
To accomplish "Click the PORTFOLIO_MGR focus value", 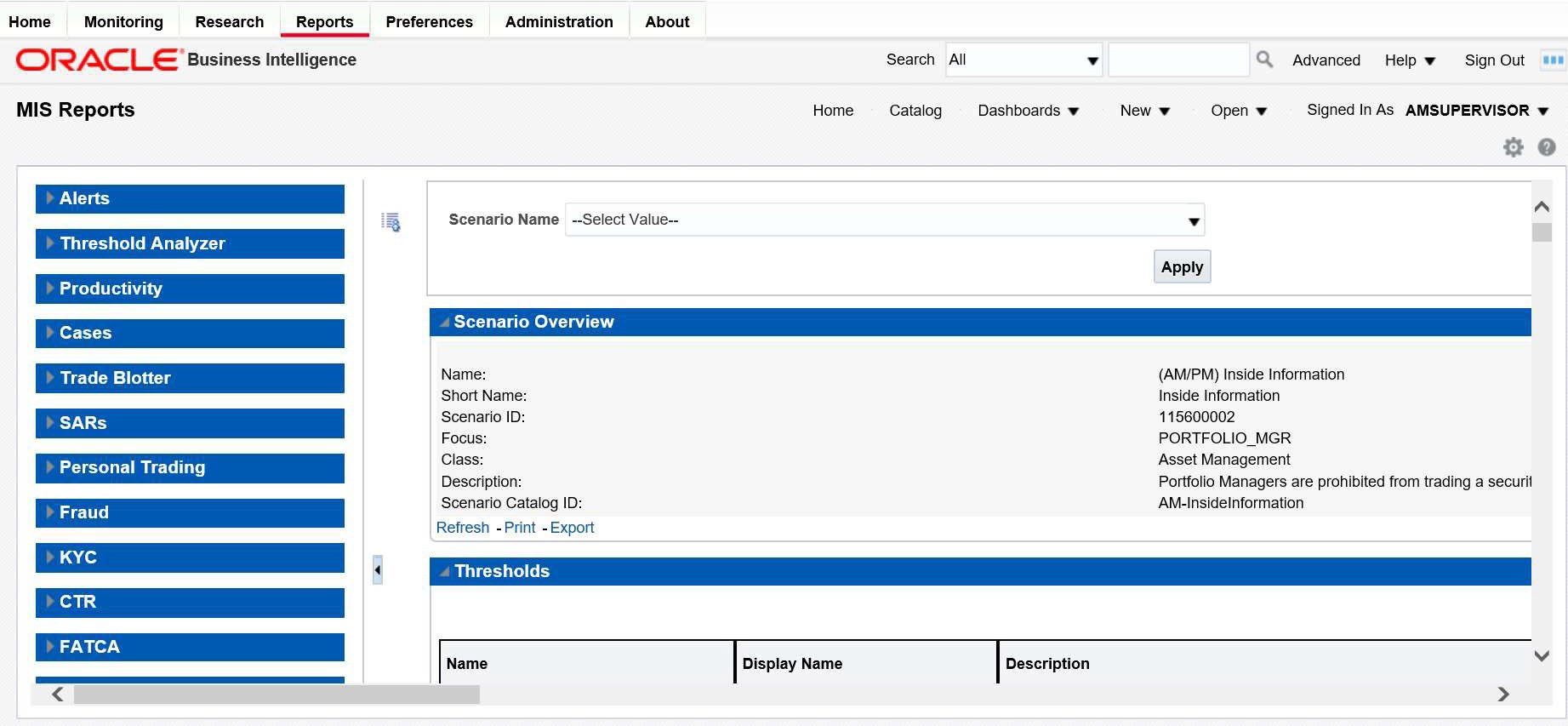I will coord(1224,438).
